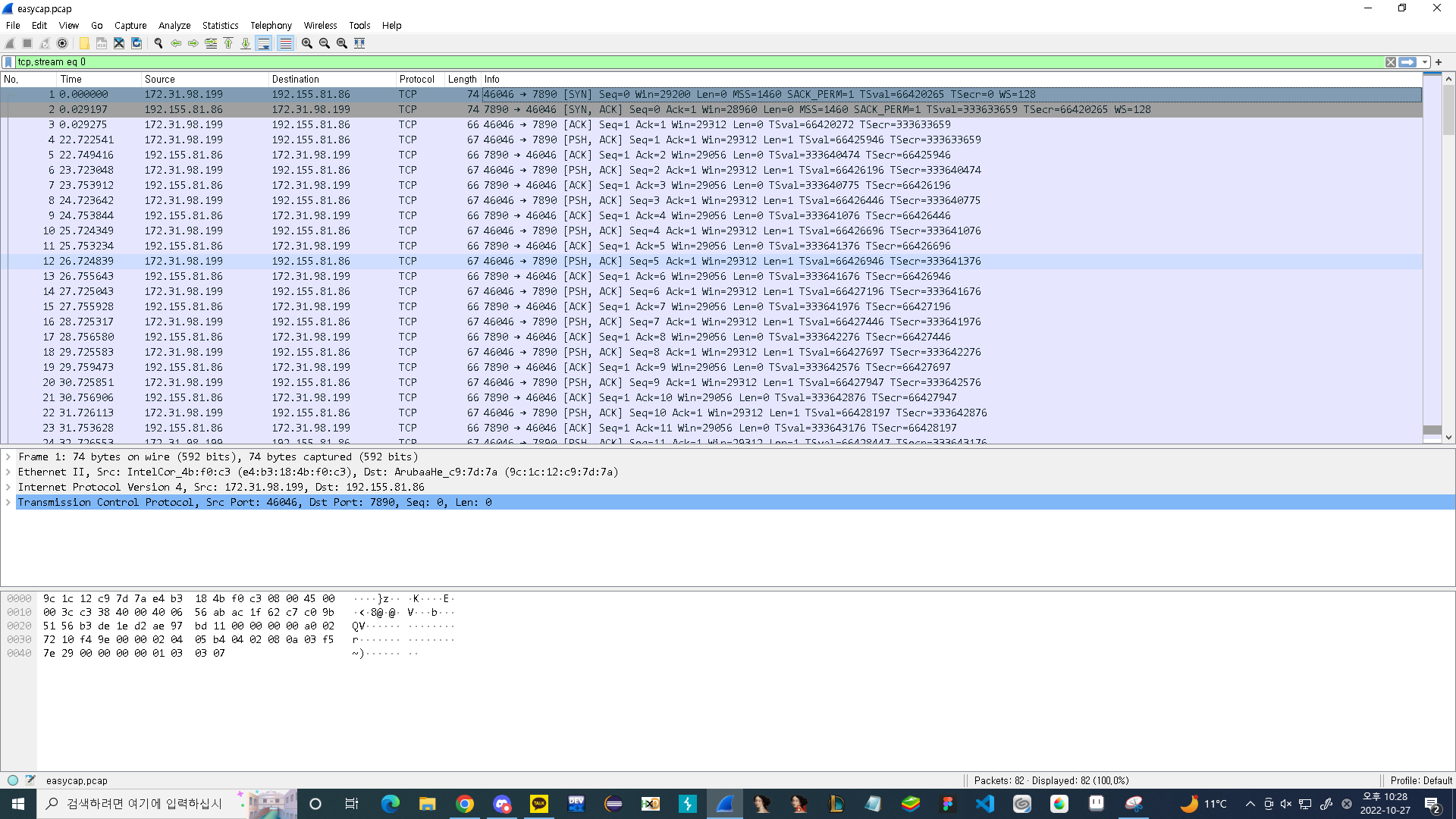Toggle auto-scroll during live capture
The width and height of the screenshot is (1456, 819).
[x=264, y=43]
